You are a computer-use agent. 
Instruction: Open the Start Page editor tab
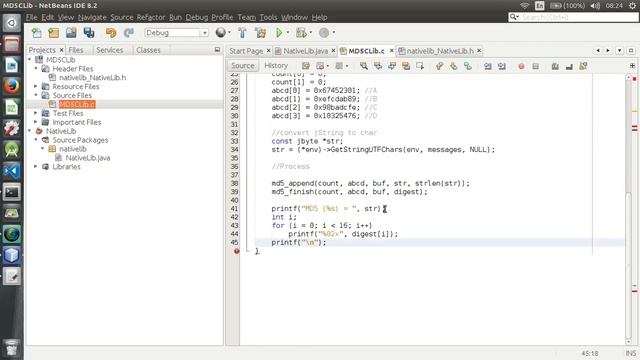(x=246, y=51)
